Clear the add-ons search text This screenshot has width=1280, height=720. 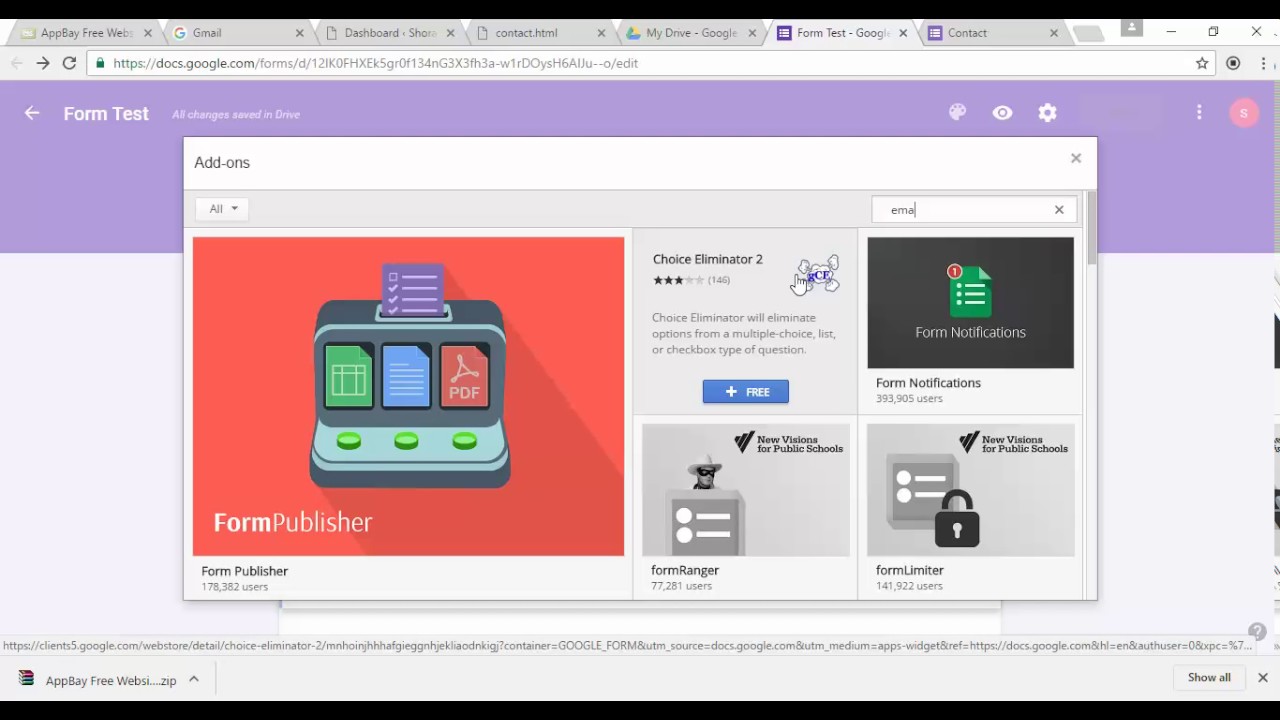[1059, 210]
